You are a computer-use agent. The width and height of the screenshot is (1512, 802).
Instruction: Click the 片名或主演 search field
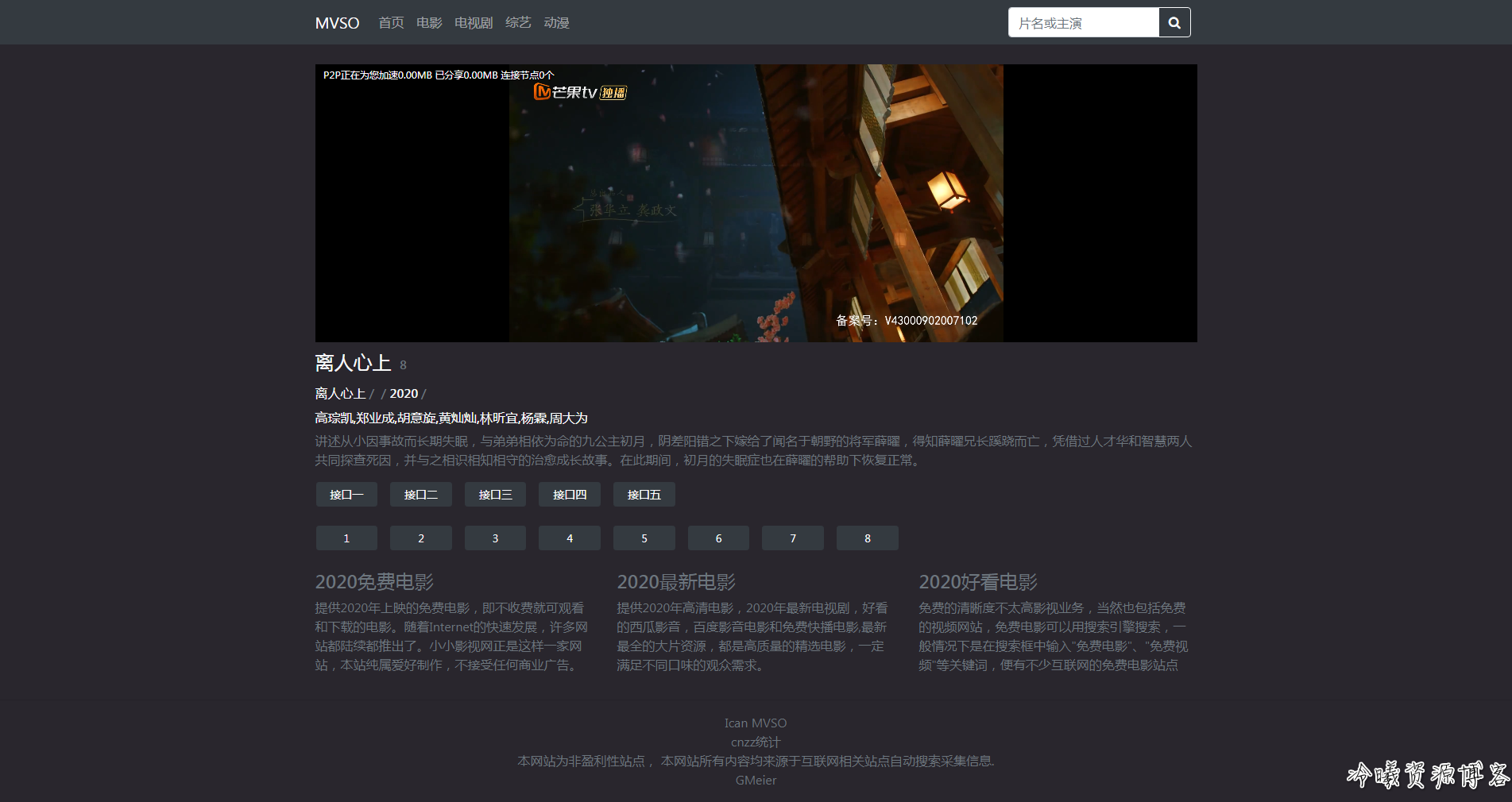(1084, 22)
